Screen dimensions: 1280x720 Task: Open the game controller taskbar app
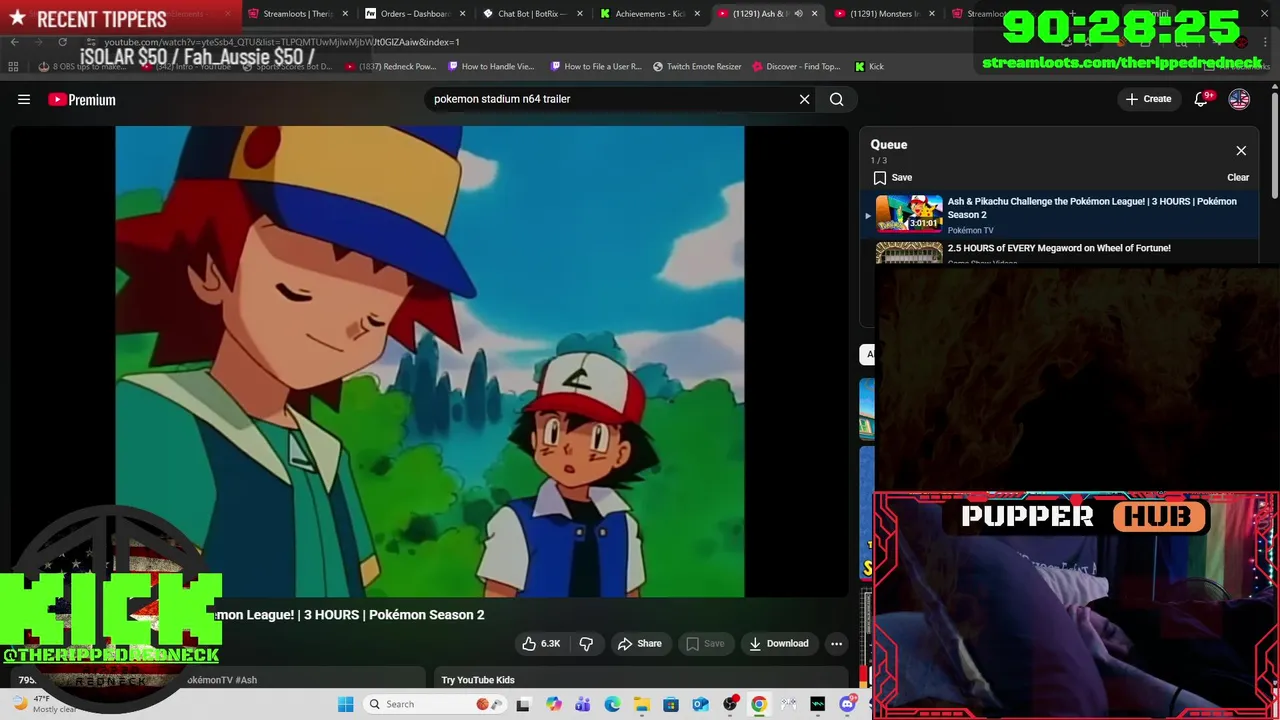click(x=789, y=704)
